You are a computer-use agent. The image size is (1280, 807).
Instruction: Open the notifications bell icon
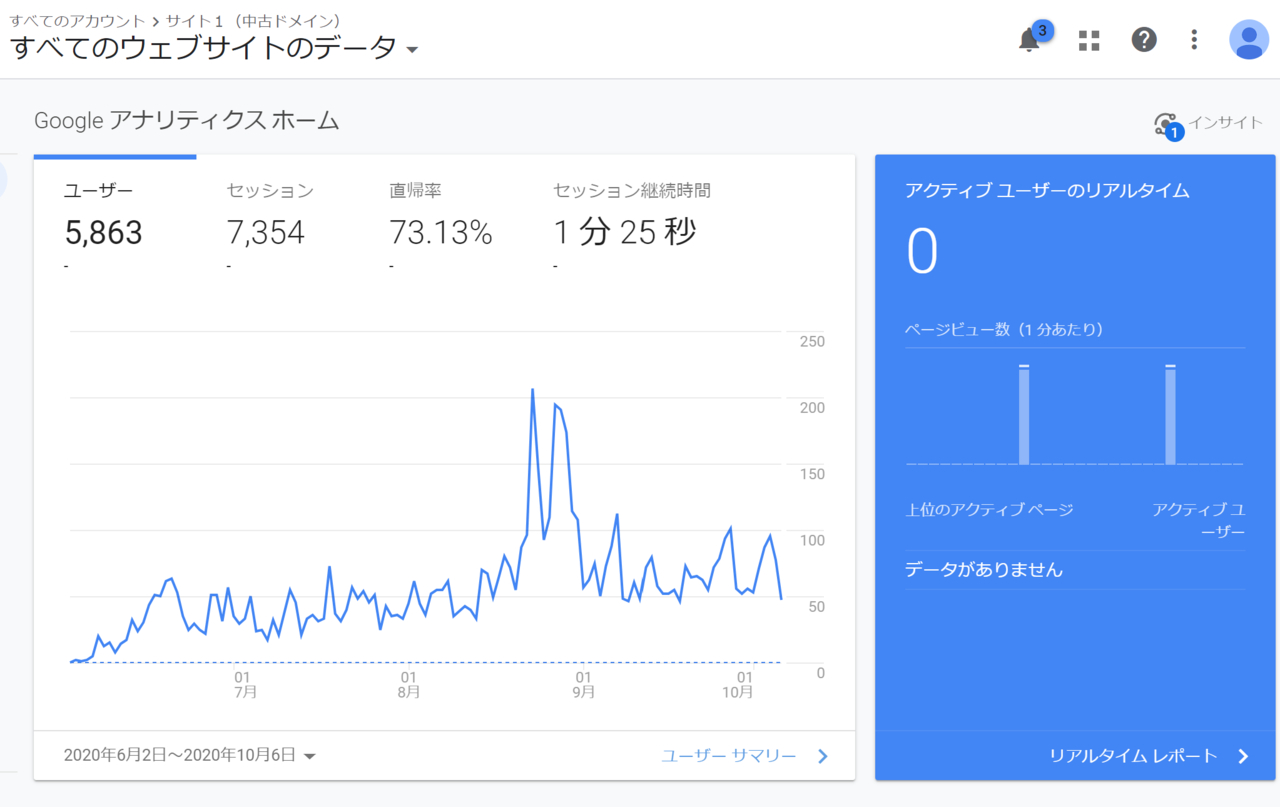[x=1029, y=39]
